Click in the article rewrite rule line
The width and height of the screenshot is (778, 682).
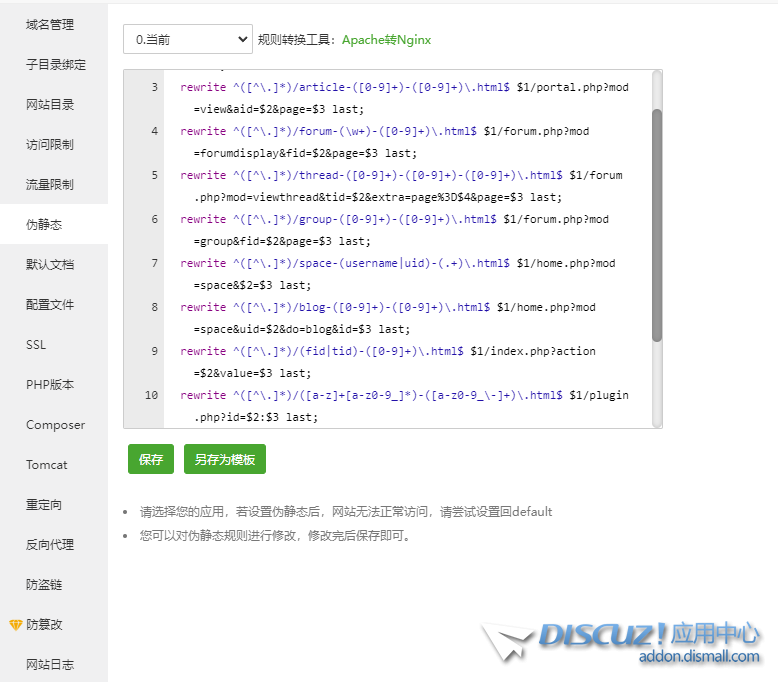(x=404, y=98)
